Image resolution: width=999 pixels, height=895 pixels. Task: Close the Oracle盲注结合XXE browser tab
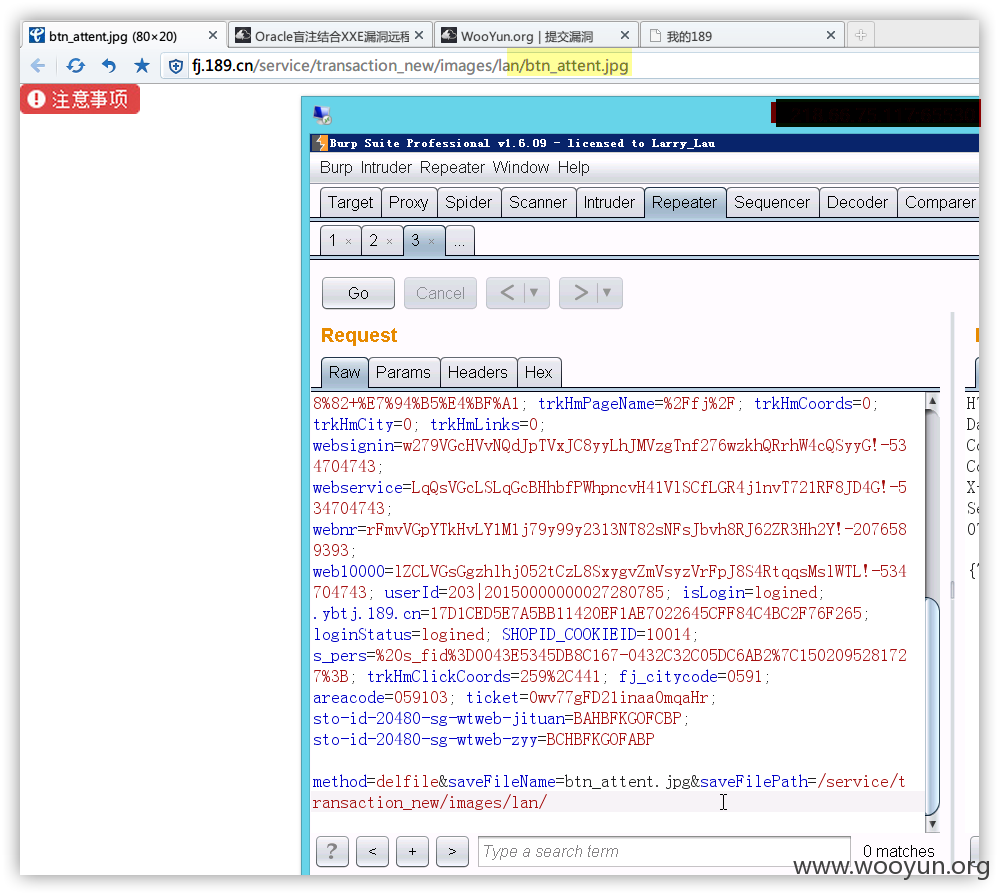coord(419,36)
